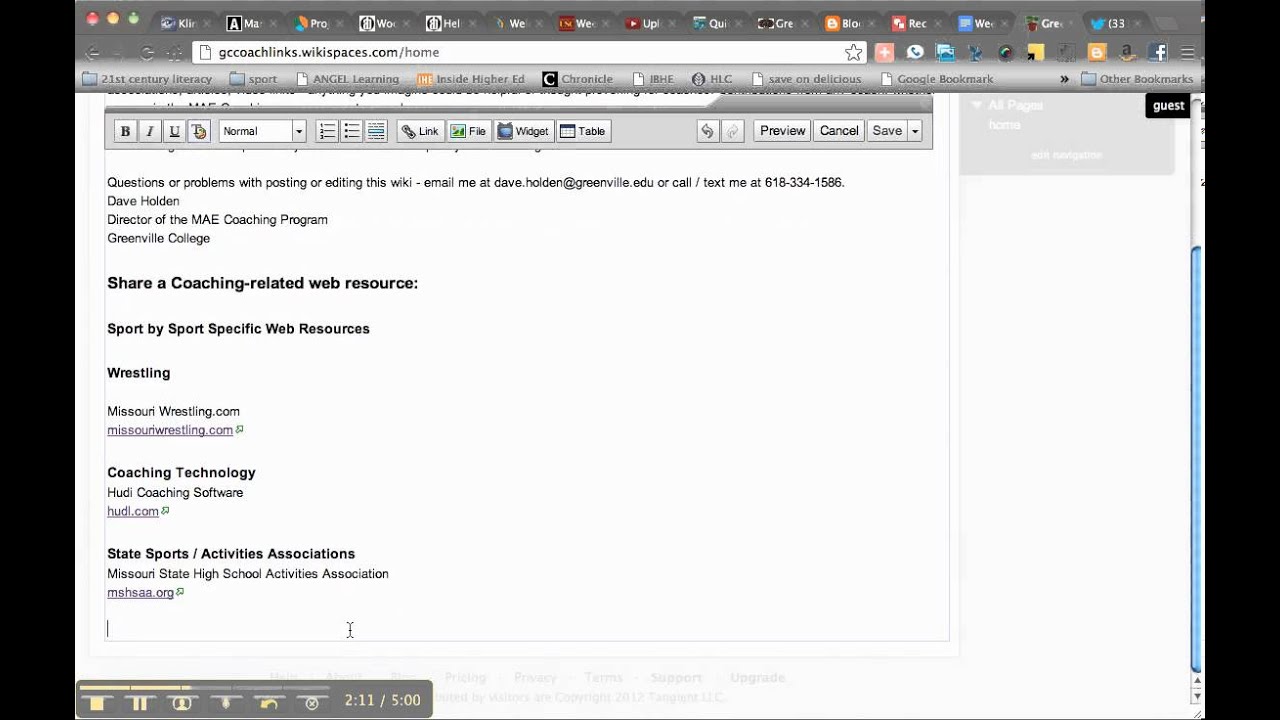Open the Chrome menu icon
The height and width of the screenshot is (720, 1280).
[x=1188, y=53]
